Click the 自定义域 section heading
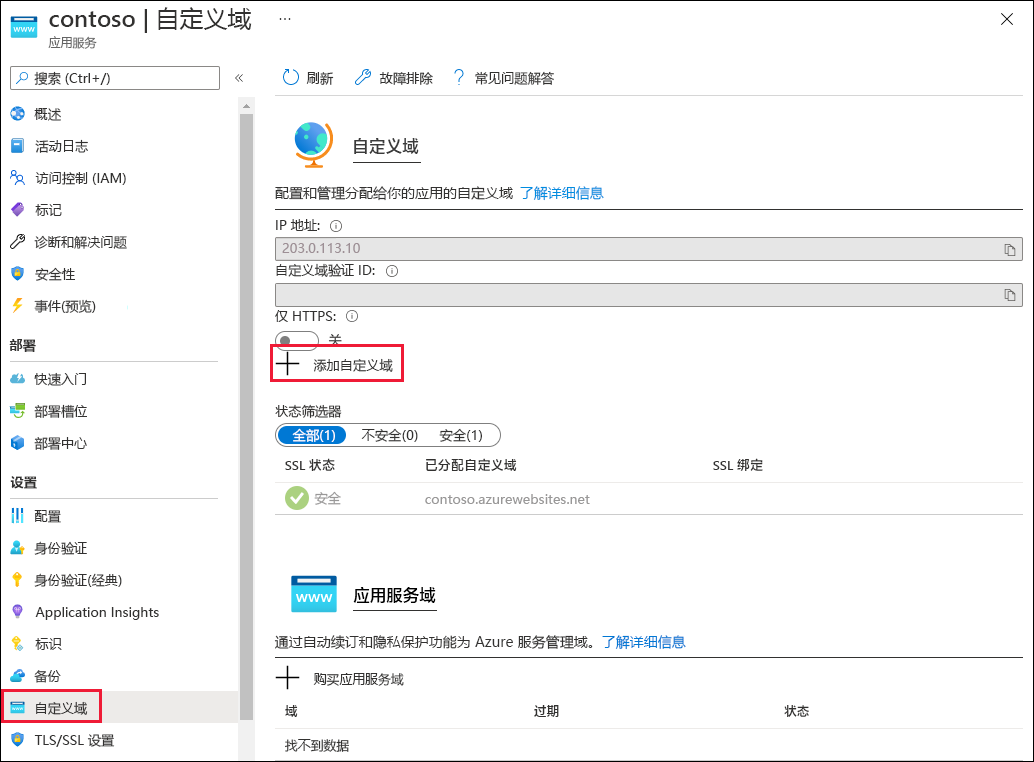Image resolution: width=1034 pixels, height=762 pixels. [x=386, y=146]
